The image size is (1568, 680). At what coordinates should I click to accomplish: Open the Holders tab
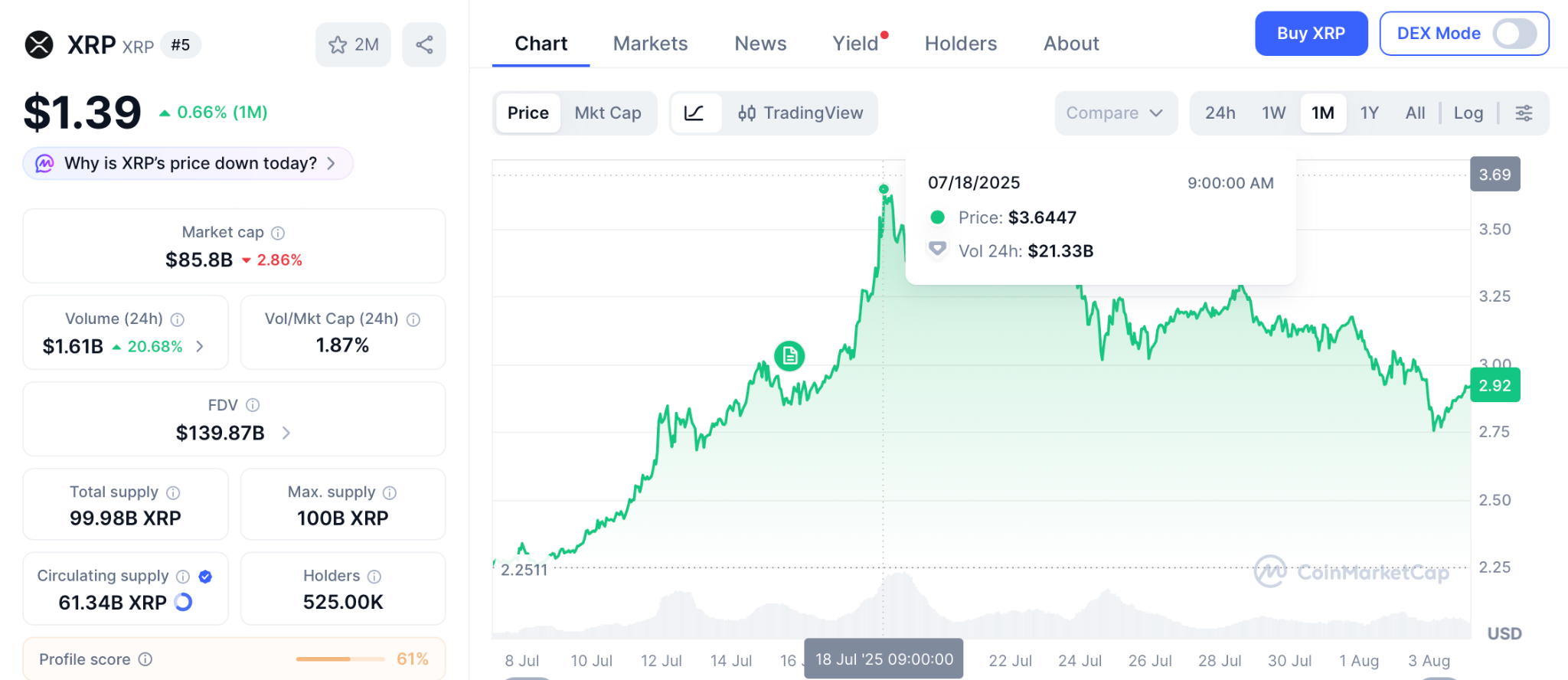coord(960,44)
